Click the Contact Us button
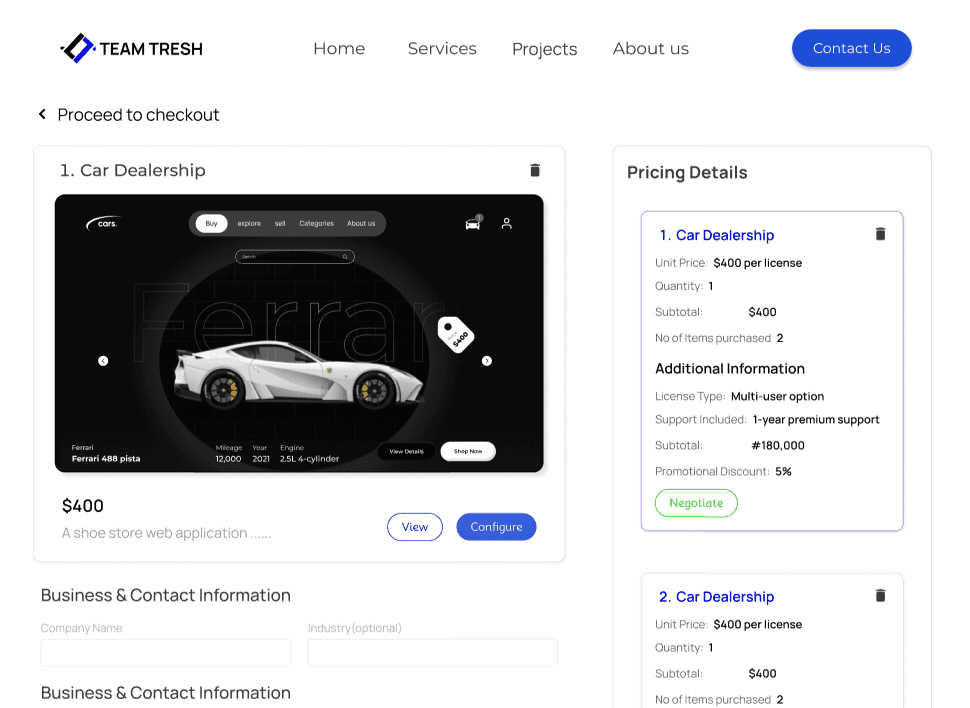 pos(851,48)
